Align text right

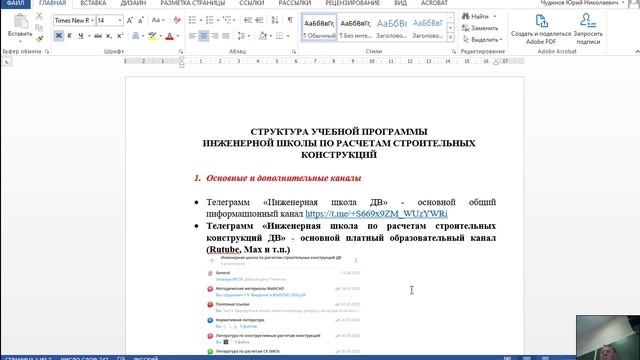coord(215,36)
